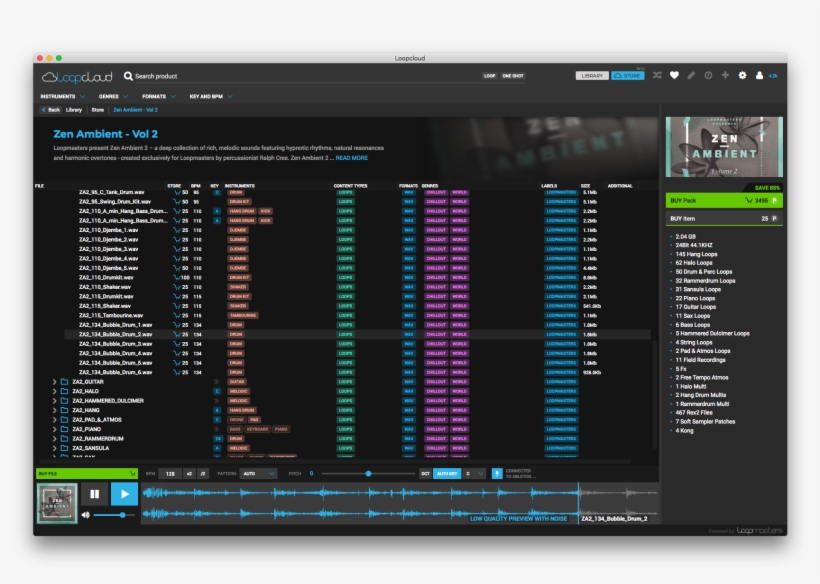Screen dimensions: 820x584
Task: Click the pencil edit icon
Action: (691, 75)
